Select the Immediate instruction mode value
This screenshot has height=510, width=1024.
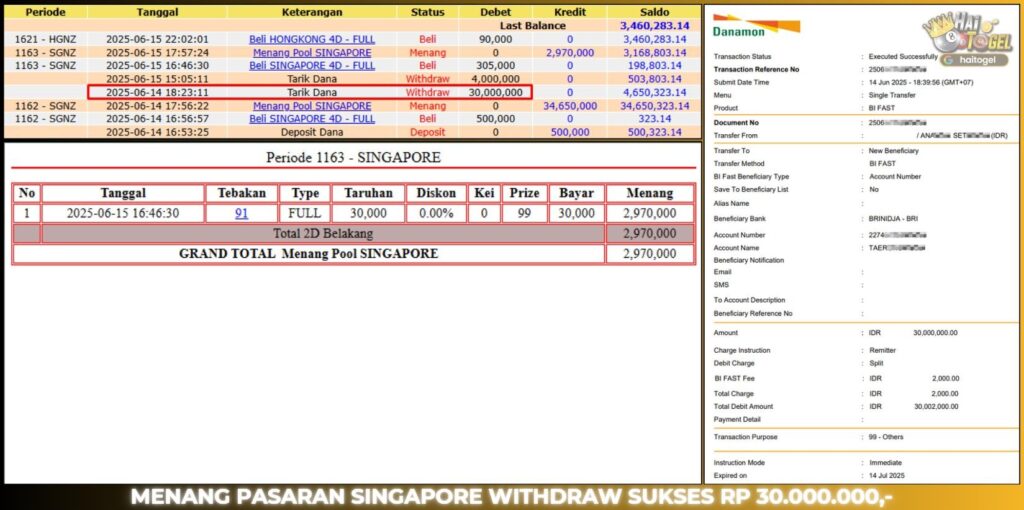pos(885,462)
